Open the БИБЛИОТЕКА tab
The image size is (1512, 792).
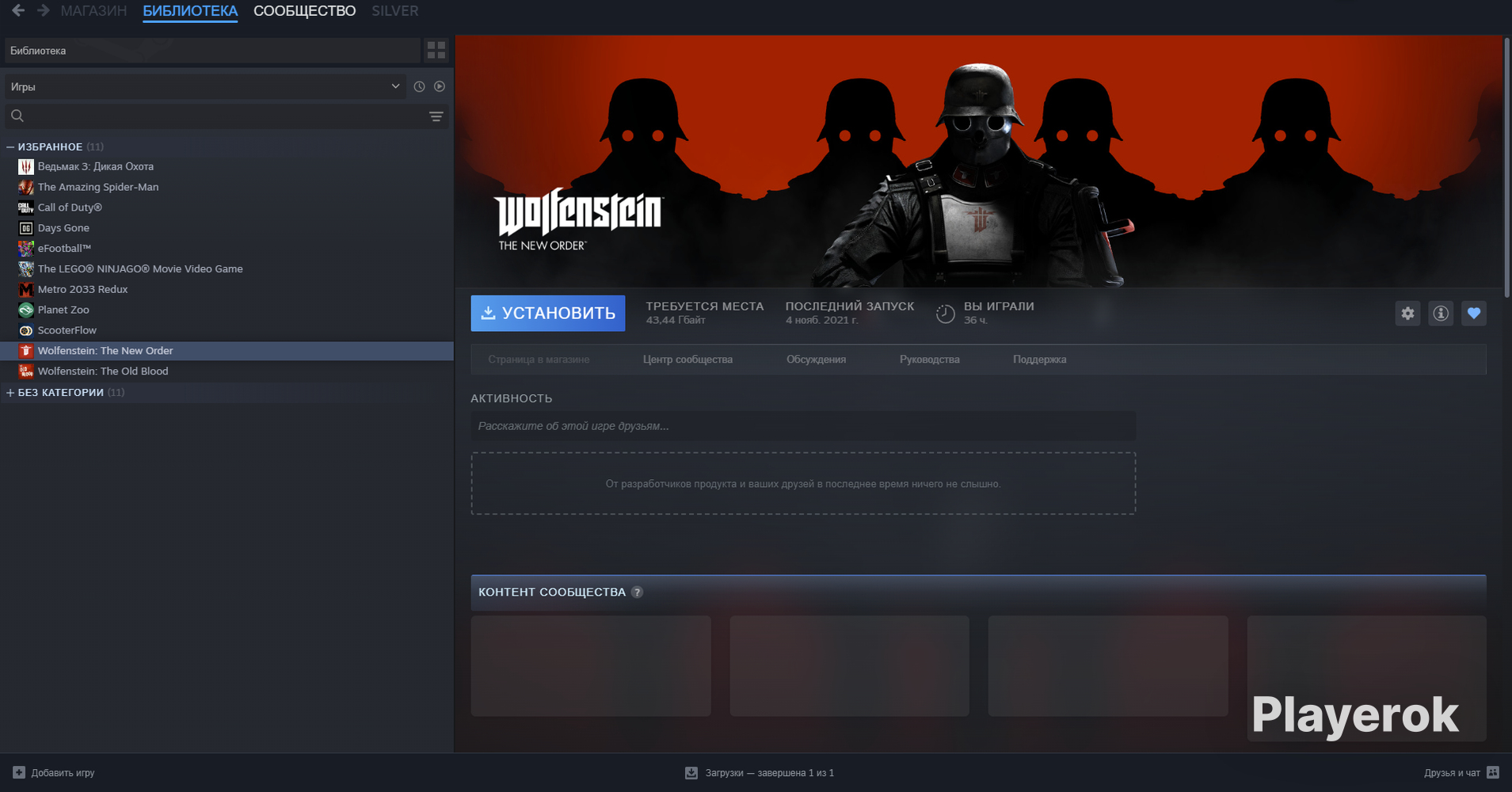(x=190, y=11)
